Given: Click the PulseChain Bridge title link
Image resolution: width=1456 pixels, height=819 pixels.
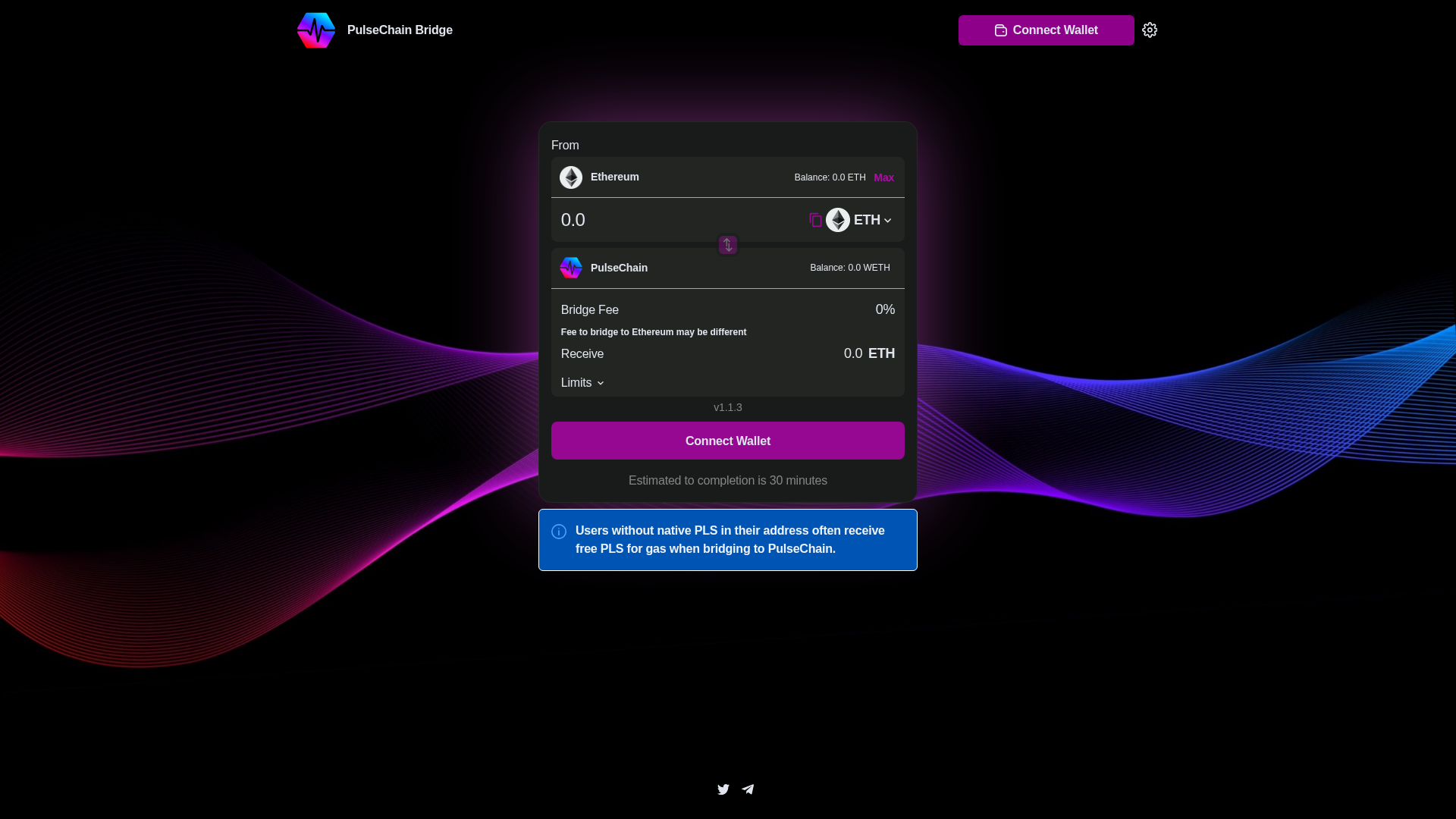Looking at the screenshot, I should [x=400, y=30].
